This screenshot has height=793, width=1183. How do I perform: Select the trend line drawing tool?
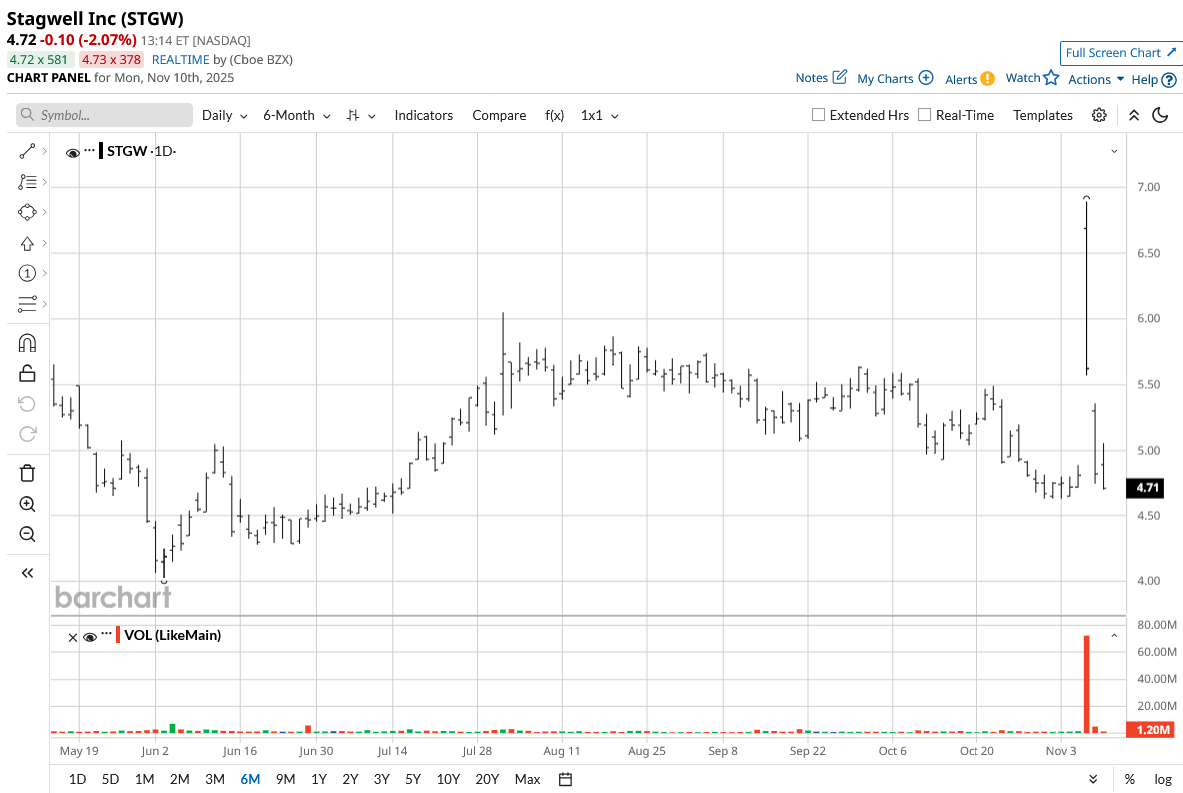27,151
